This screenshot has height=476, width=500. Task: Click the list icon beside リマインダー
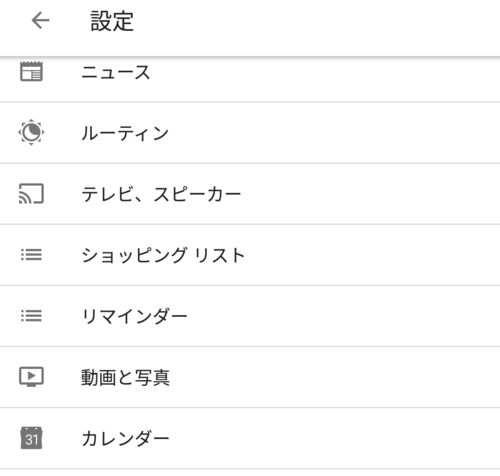click(31, 316)
